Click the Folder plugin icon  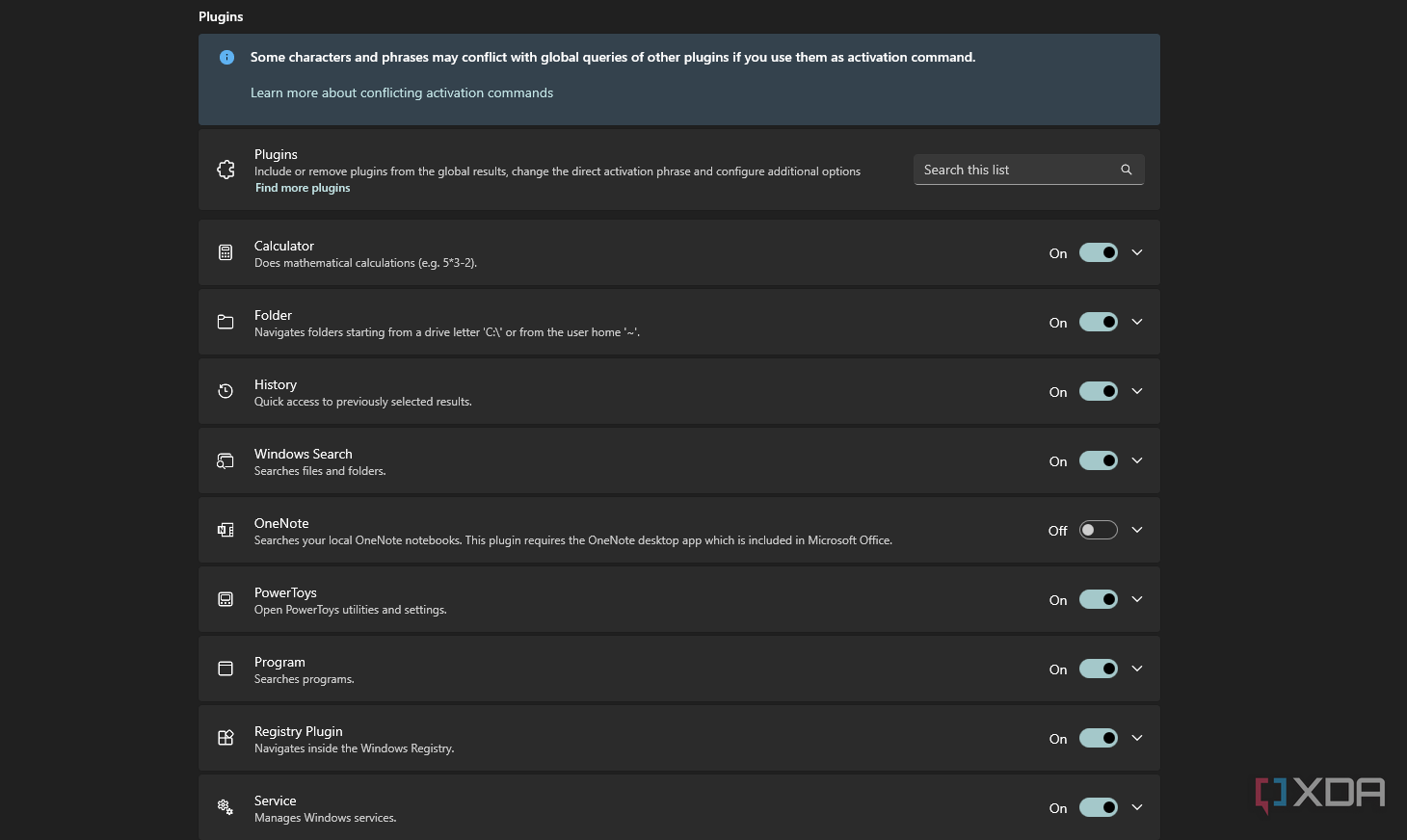click(x=226, y=322)
